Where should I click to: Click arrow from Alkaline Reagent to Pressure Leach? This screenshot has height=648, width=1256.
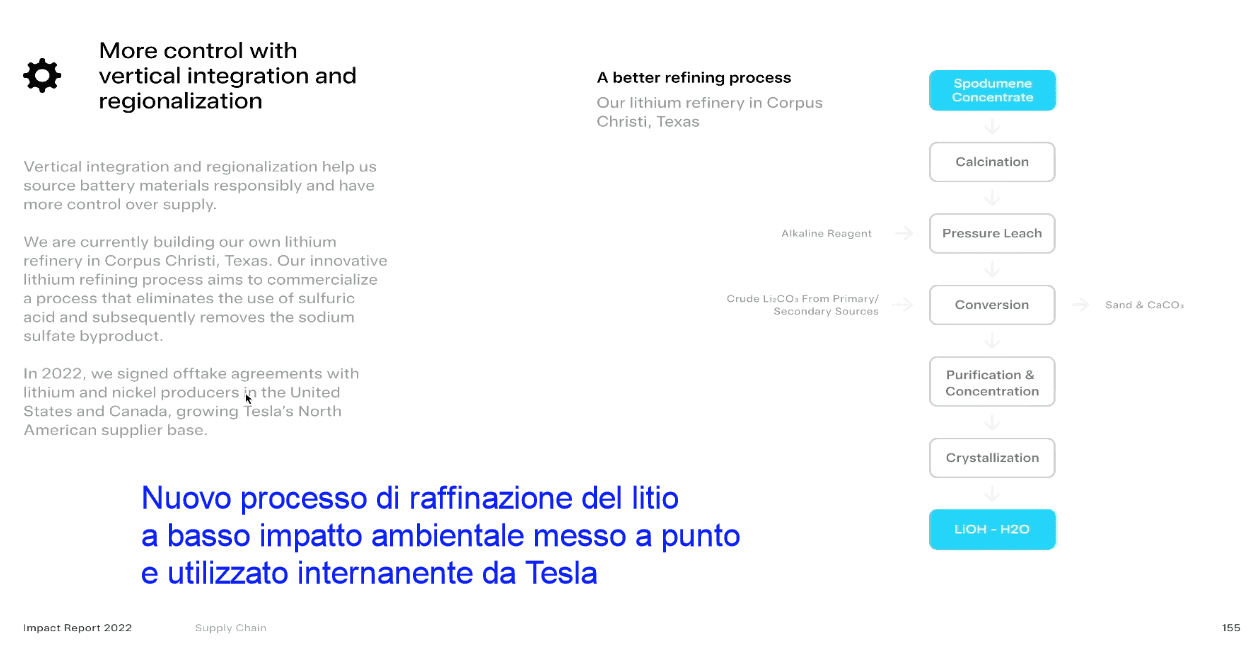point(904,234)
